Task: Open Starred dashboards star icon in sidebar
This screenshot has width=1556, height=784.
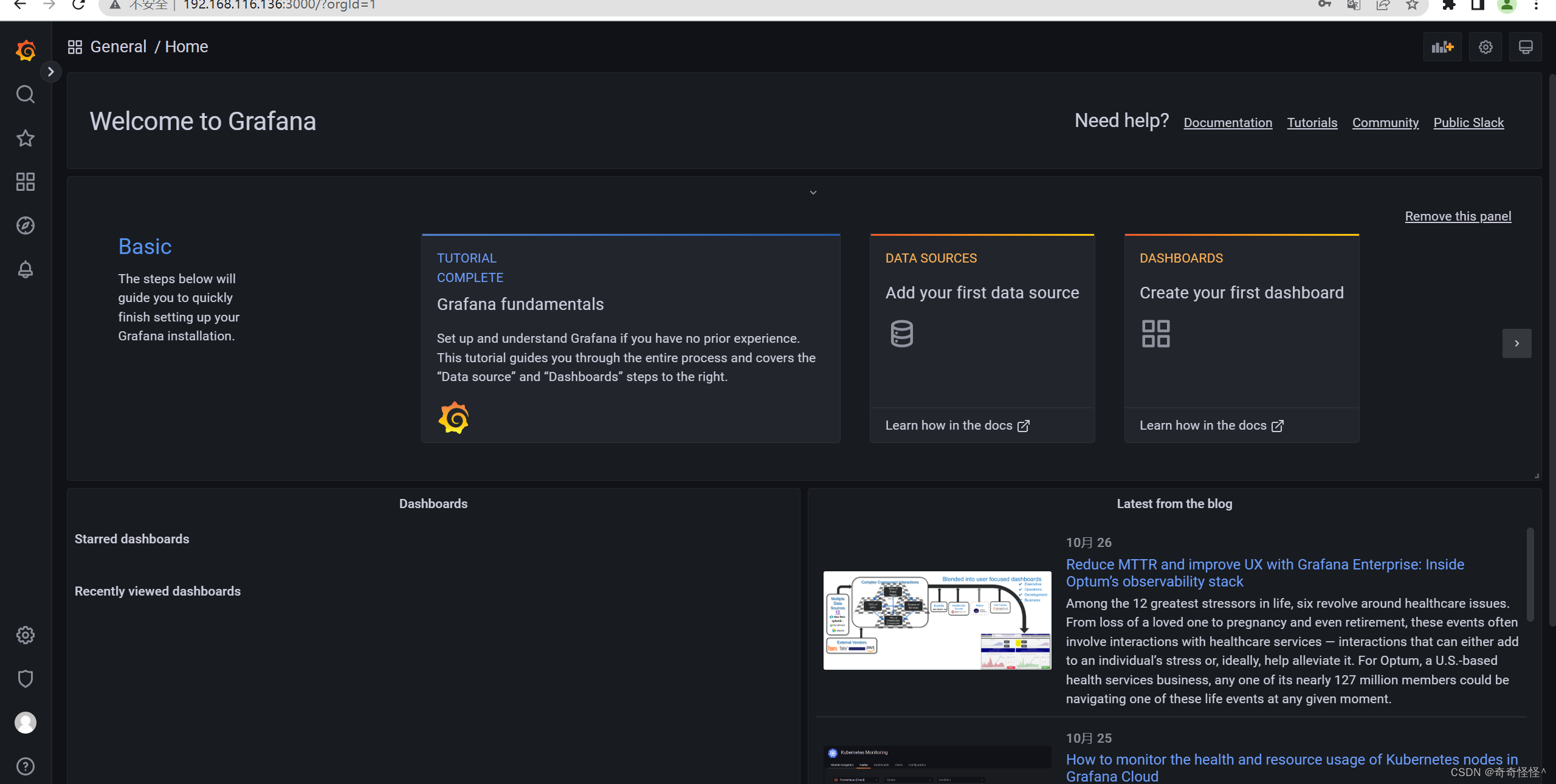Action: pyautogui.click(x=25, y=138)
